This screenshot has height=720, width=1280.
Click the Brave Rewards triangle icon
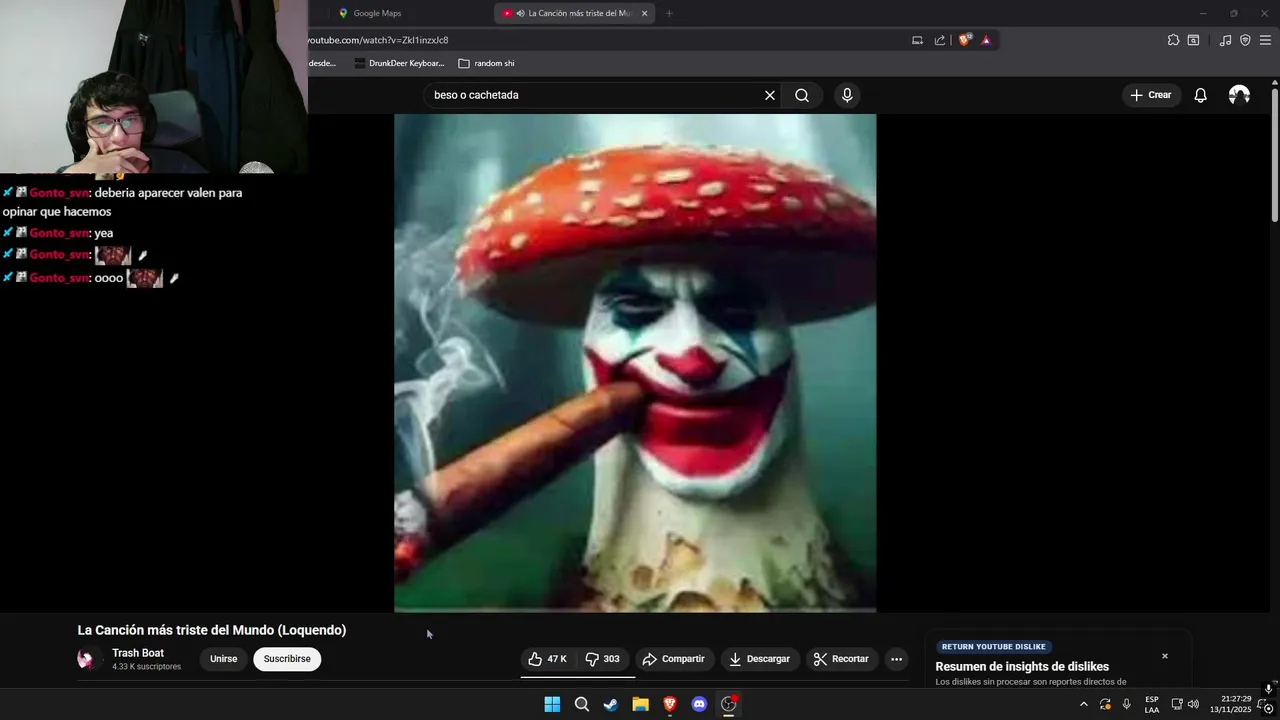click(986, 40)
